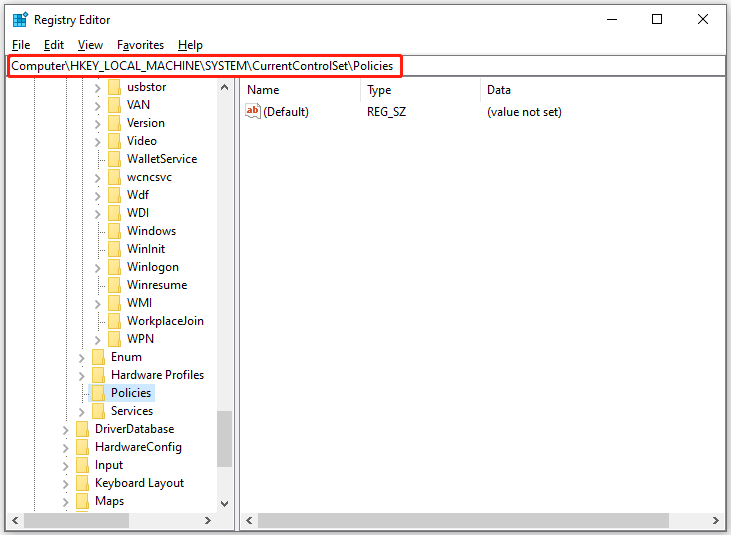The width and height of the screenshot is (731, 535).
Task: Expand the Winlogon key
Action: (x=97, y=268)
